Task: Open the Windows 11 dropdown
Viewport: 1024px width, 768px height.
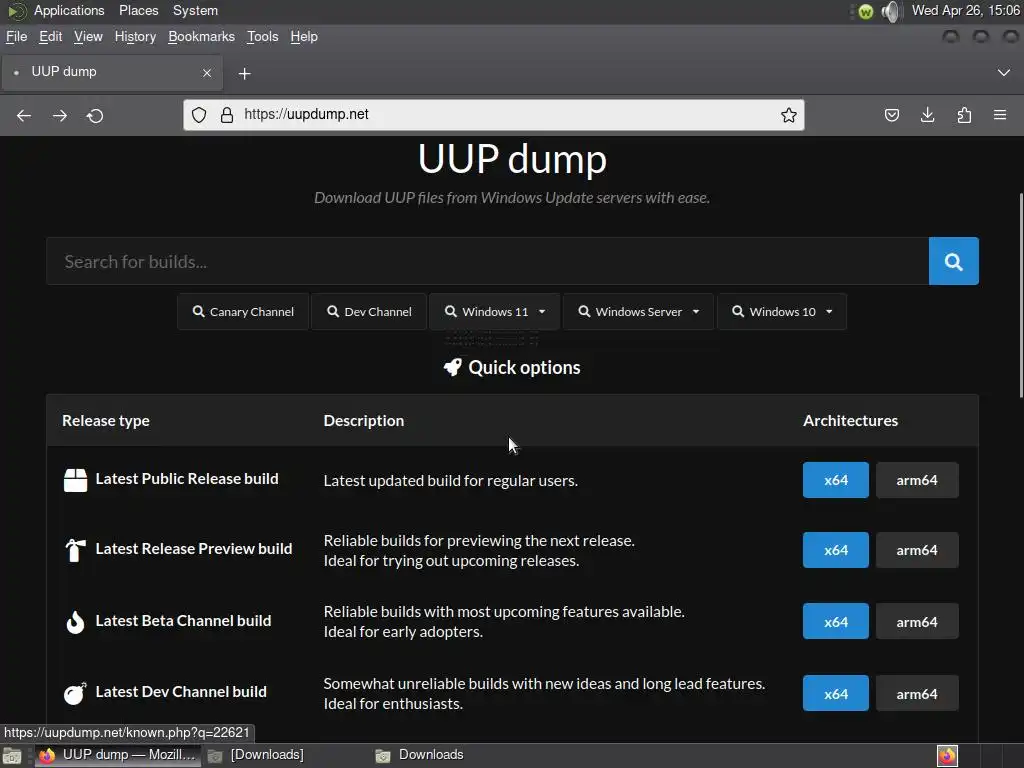Action: pyautogui.click(x=494, y=312)
